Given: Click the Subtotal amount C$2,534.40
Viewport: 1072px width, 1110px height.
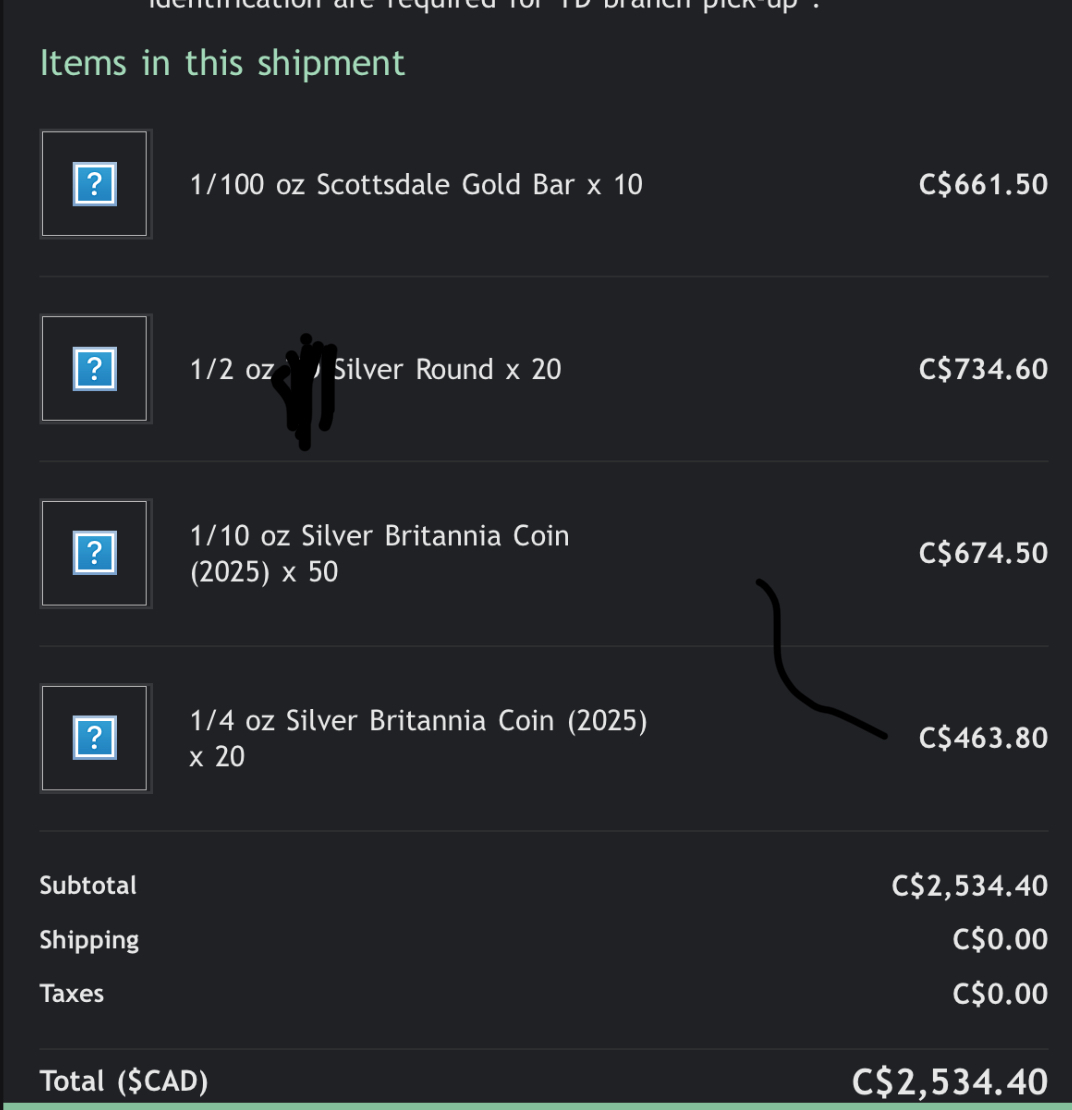Looking at the screenshot, I should click(969, 886).
